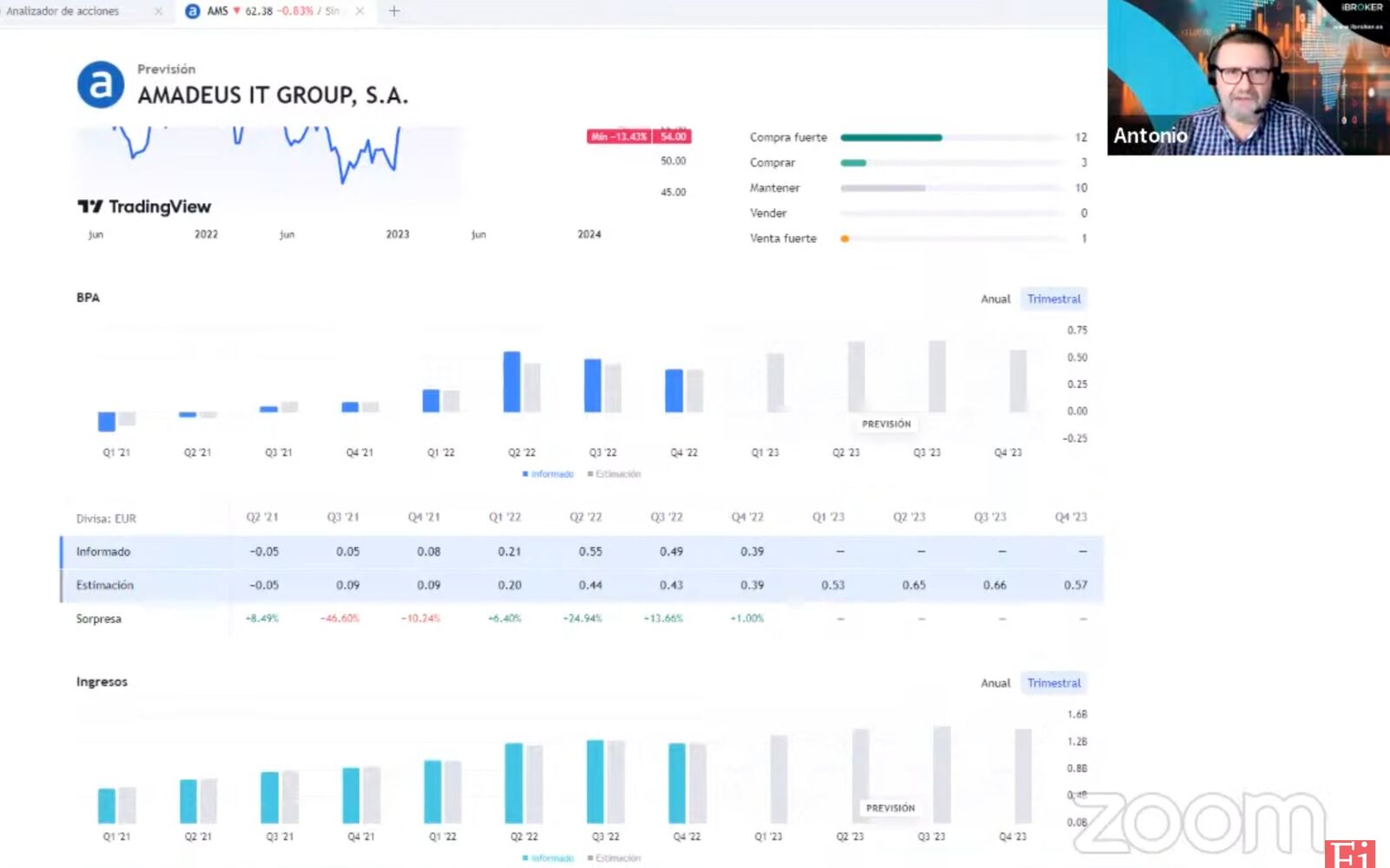Screen dimensions: 1390x868
Task: Click Sorpresa value +13.66%
Action: tap(663, 618)
